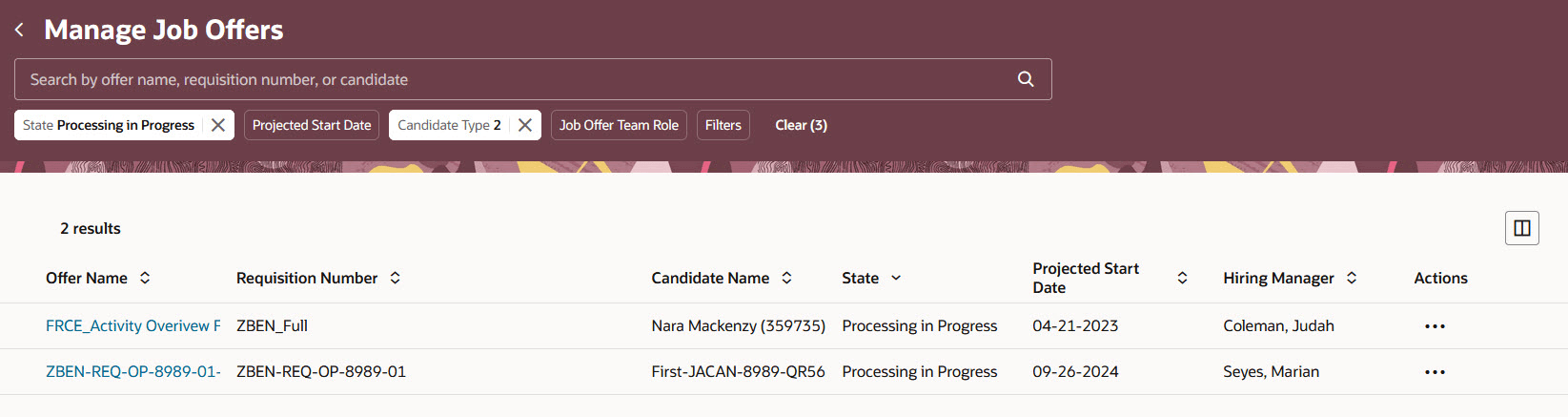Remove the State Processing in Progress filter
Image resolution: width=1568 pixels, height=417 pixels.
[218, 125]
